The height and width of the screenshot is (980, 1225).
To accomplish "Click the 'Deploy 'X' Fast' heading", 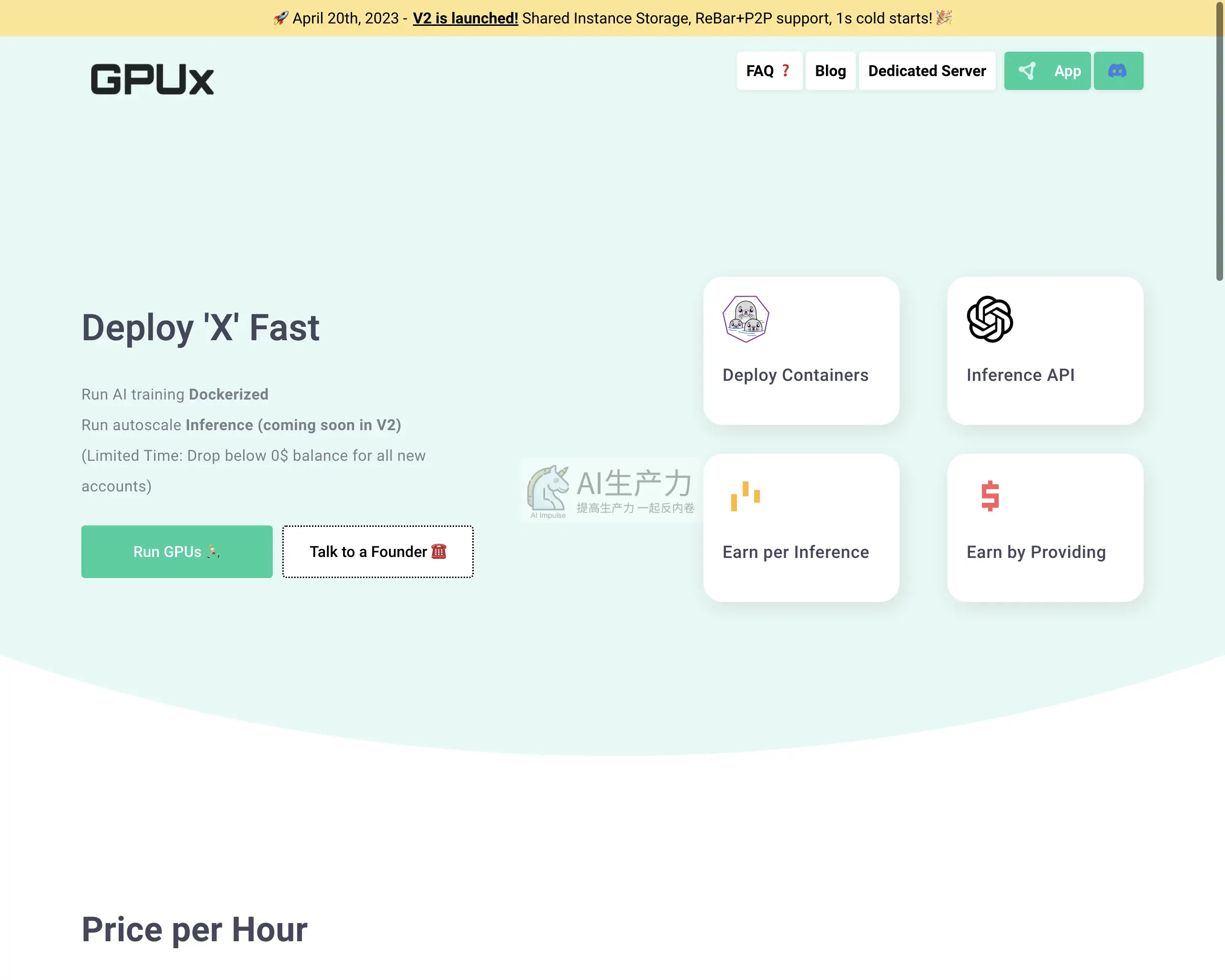I will point(200,328).
